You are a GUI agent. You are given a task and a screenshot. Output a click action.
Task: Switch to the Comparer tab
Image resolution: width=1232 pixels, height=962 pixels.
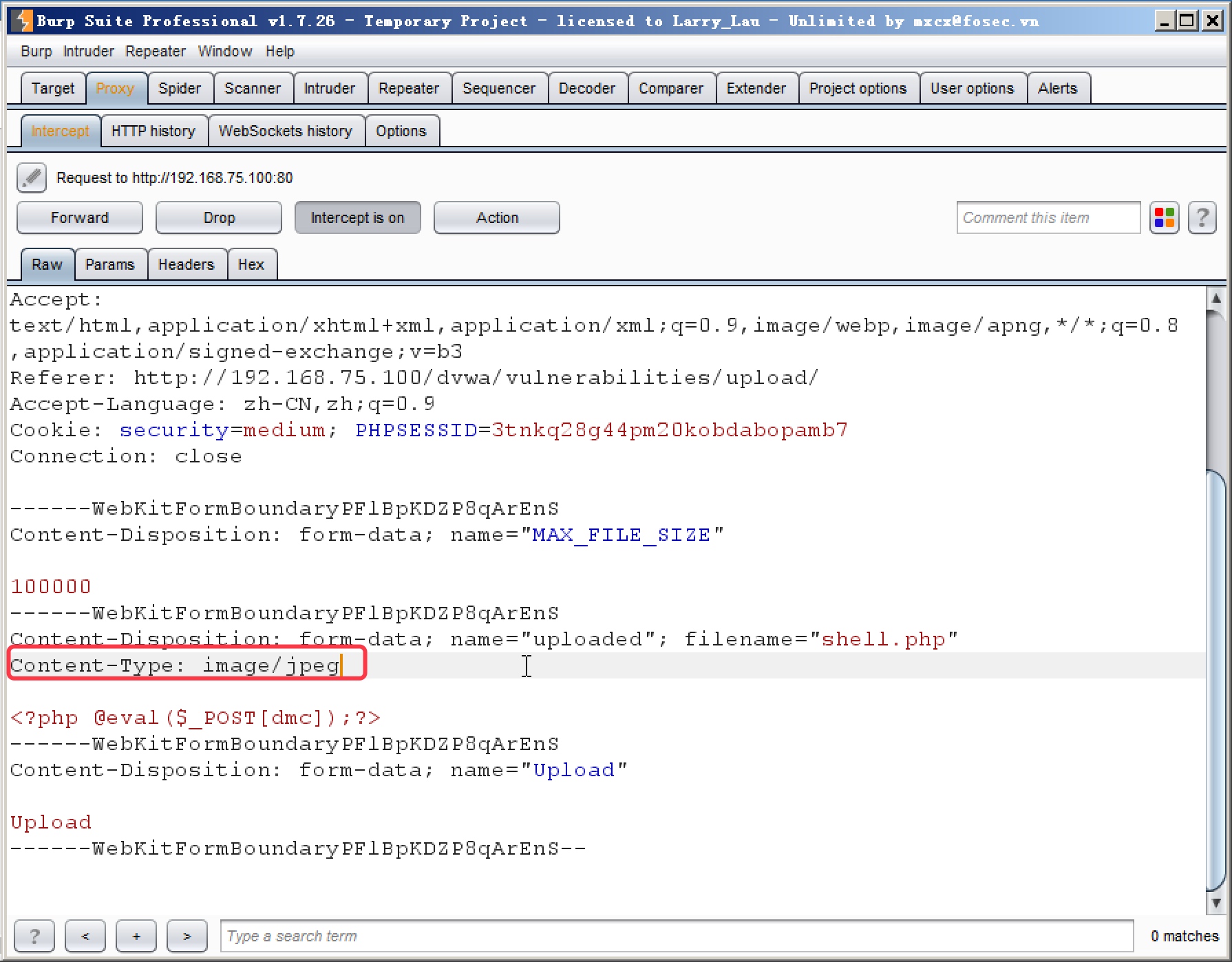[671, 89]
